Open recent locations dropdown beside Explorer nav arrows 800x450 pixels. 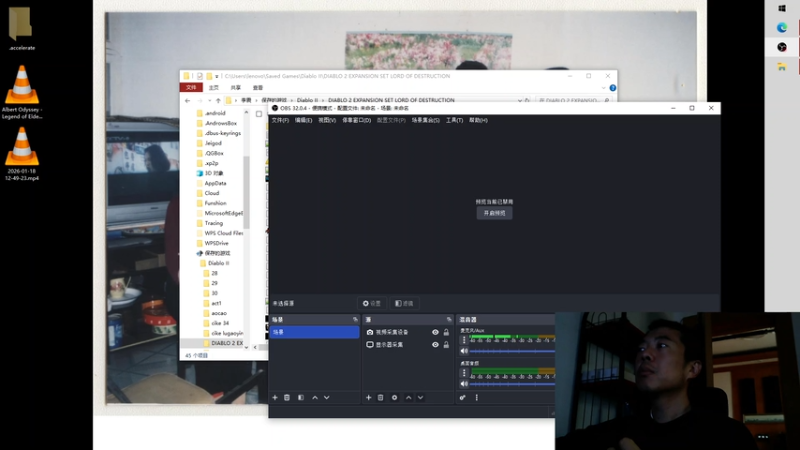210,101
